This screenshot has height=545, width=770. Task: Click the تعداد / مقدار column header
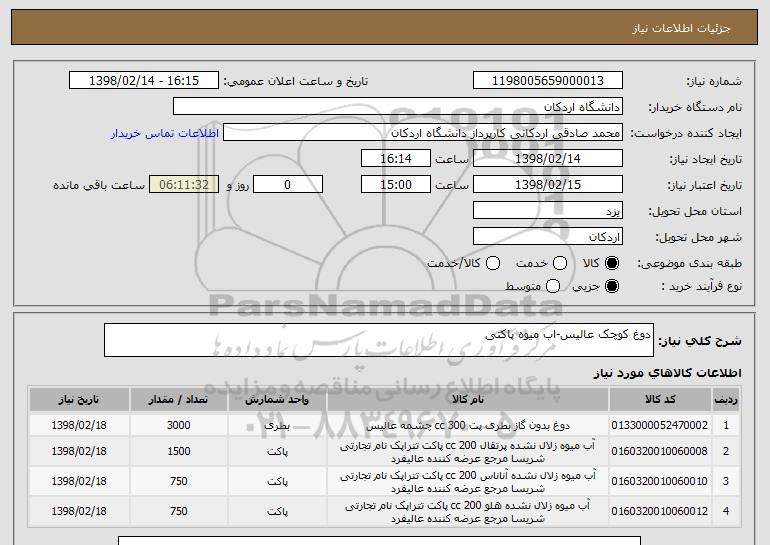point(178,400)
